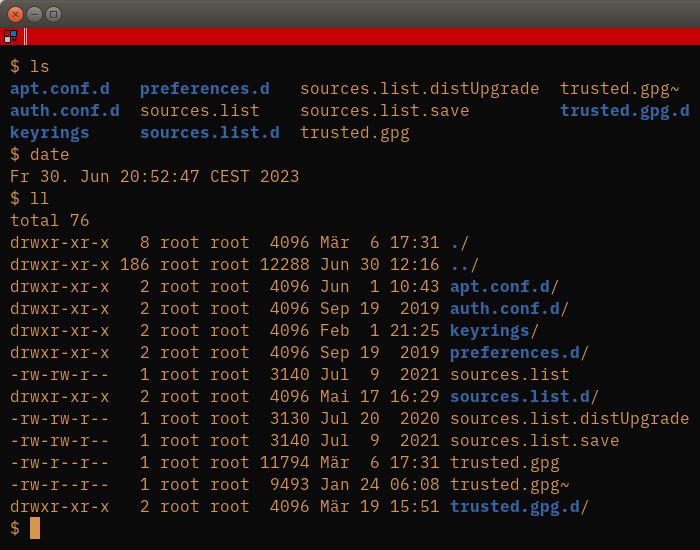Click the 12288 size of the ../ entry

[285, 264]
